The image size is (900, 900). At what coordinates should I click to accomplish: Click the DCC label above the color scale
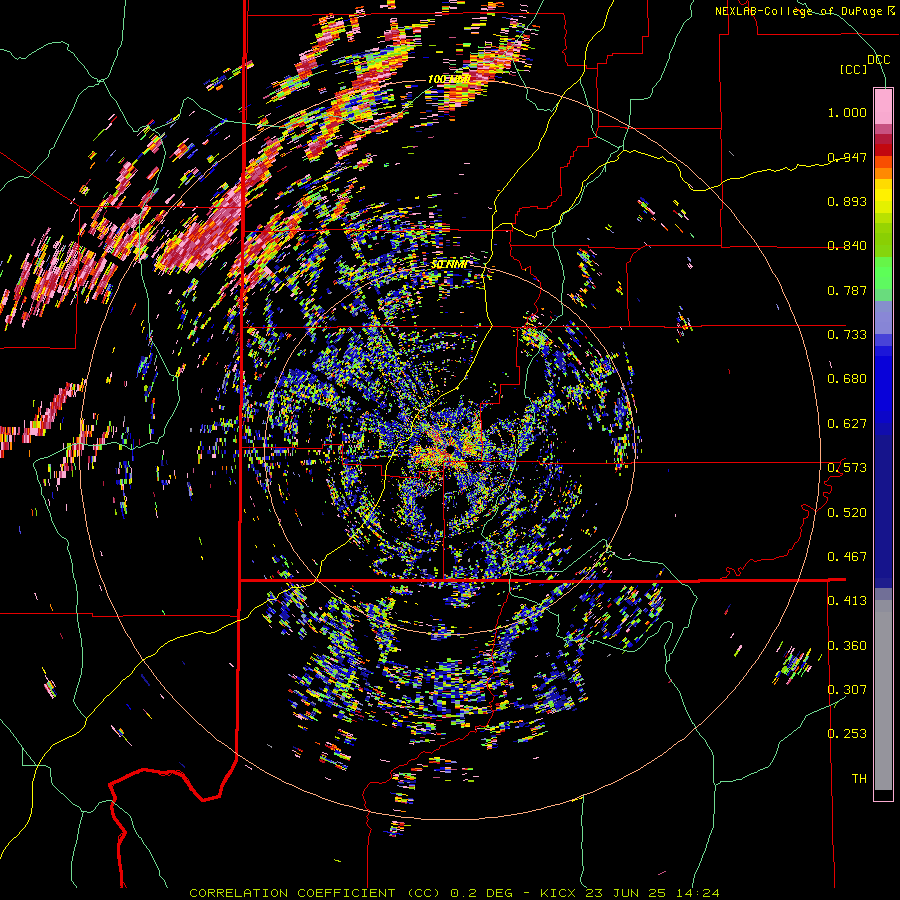[x=878, y=60]
